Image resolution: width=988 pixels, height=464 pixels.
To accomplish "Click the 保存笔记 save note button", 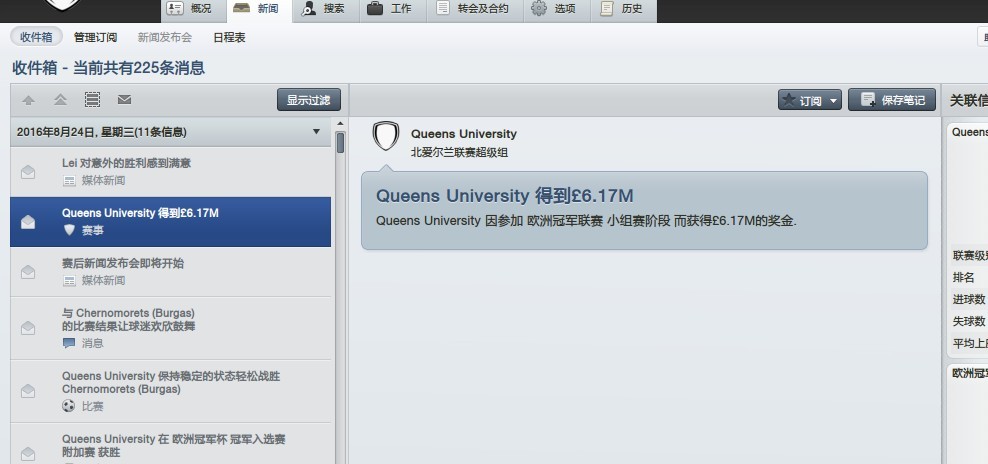I will pos(892,100).
